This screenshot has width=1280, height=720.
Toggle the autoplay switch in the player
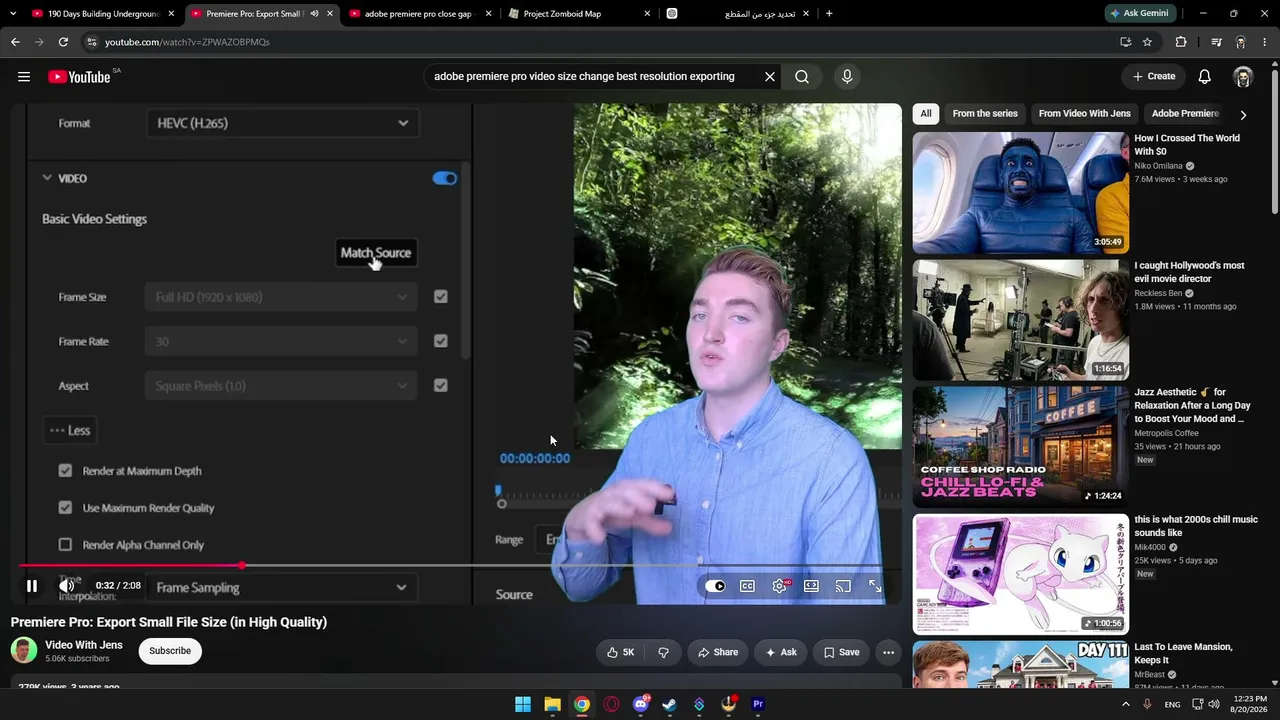(x=715, y=586)
